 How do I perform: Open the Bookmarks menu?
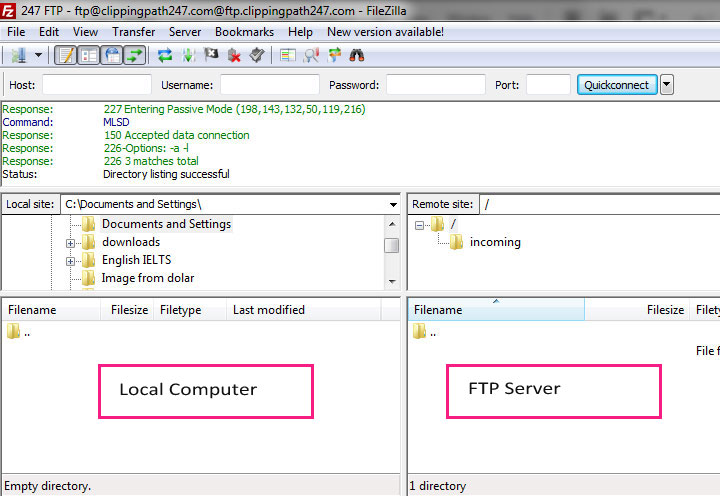[x=244, y=32]
